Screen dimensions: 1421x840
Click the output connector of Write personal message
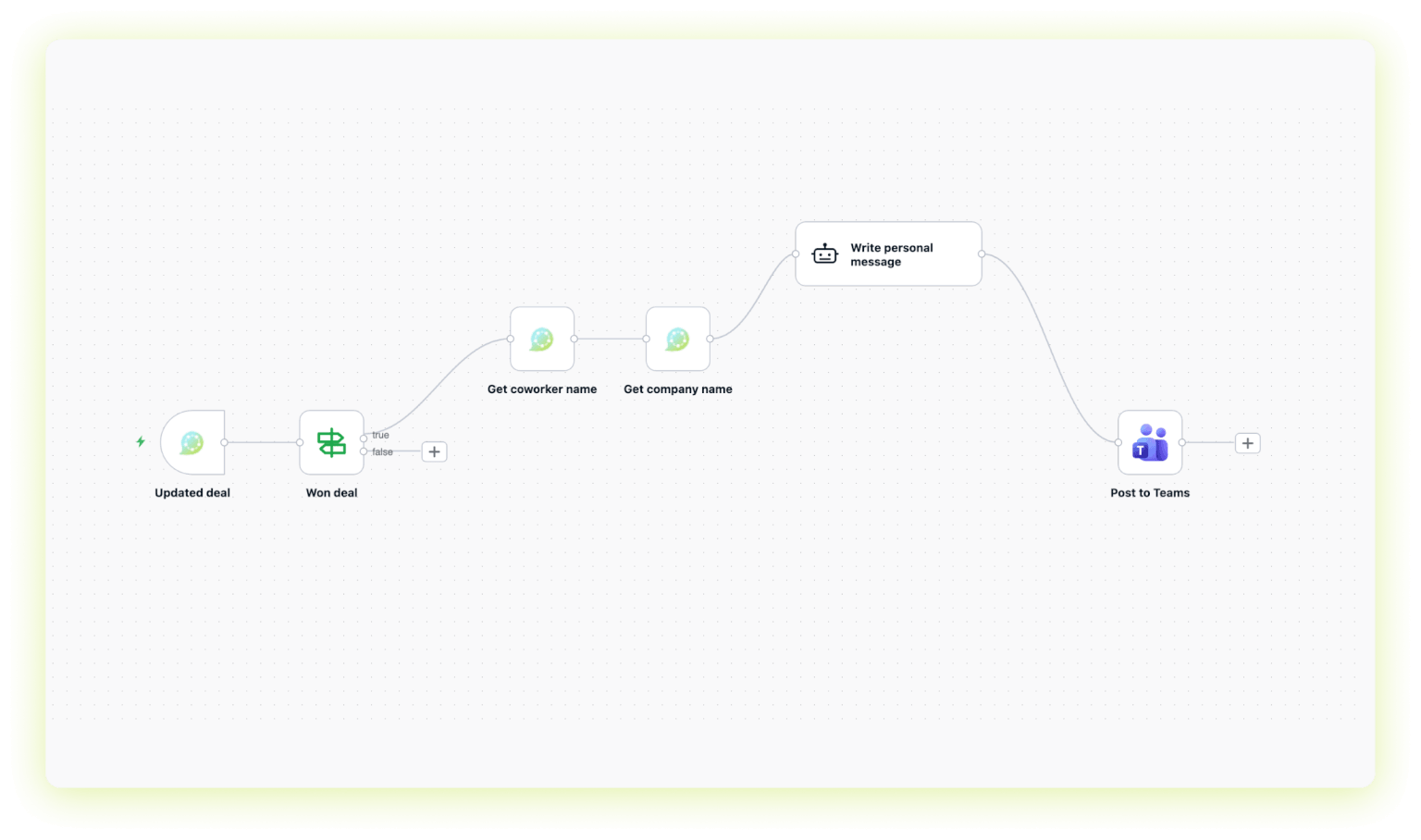point(982,253)
